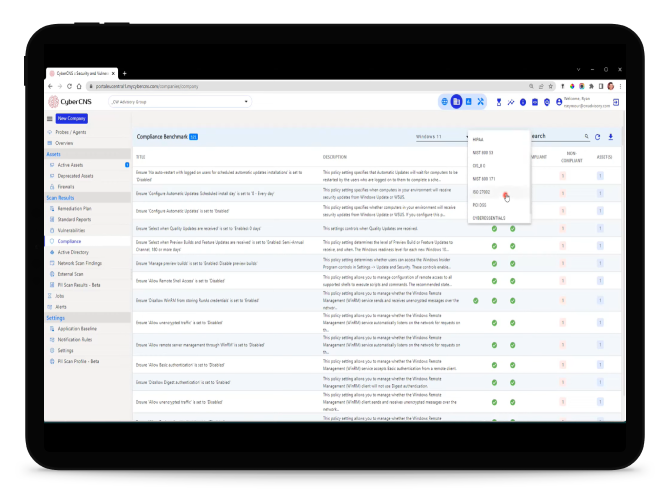This screenshot has width=670, height=494.
Task: Open Notification Rules under Settings
Action: [x=76, y=340]
